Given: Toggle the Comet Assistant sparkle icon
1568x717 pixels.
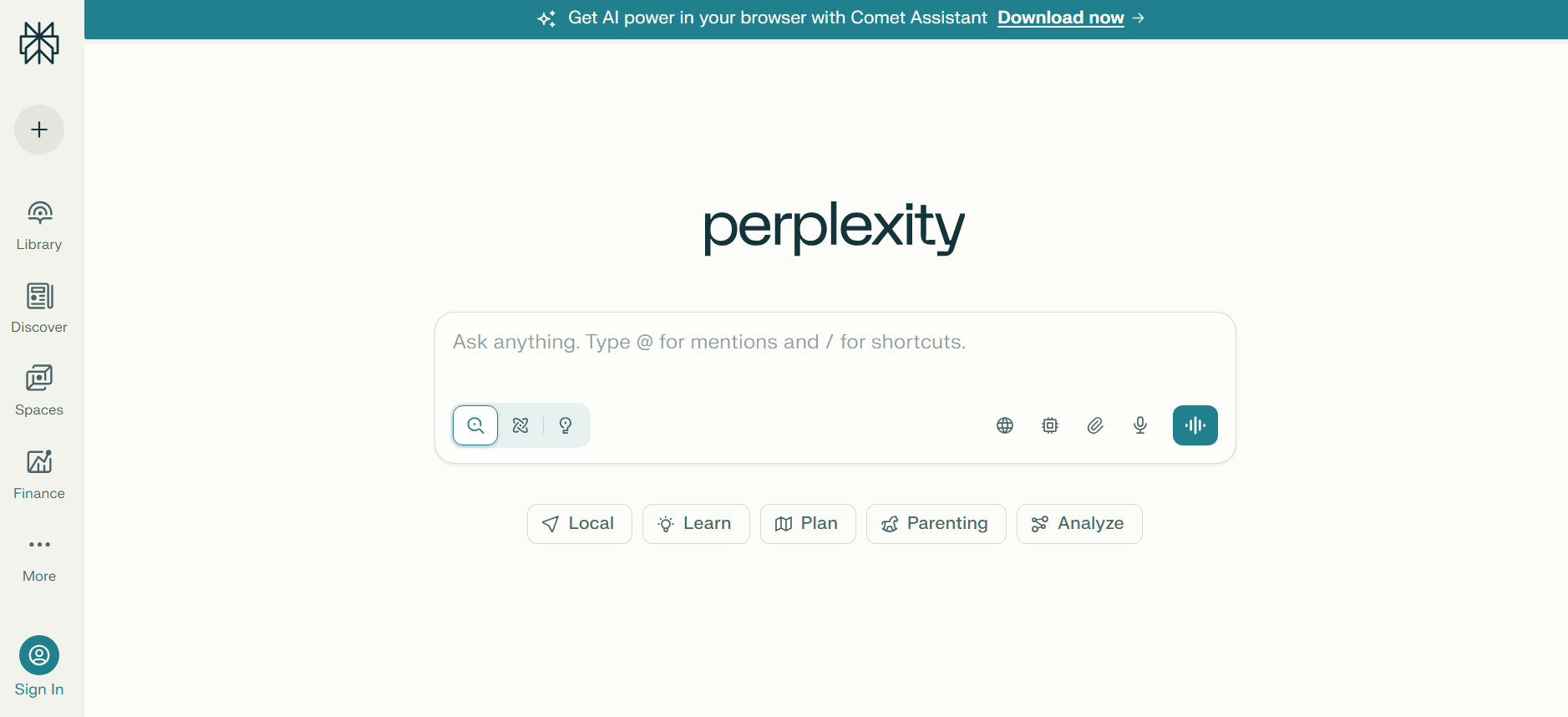Looking at the screenshot, I should click(x=547, y=18).
